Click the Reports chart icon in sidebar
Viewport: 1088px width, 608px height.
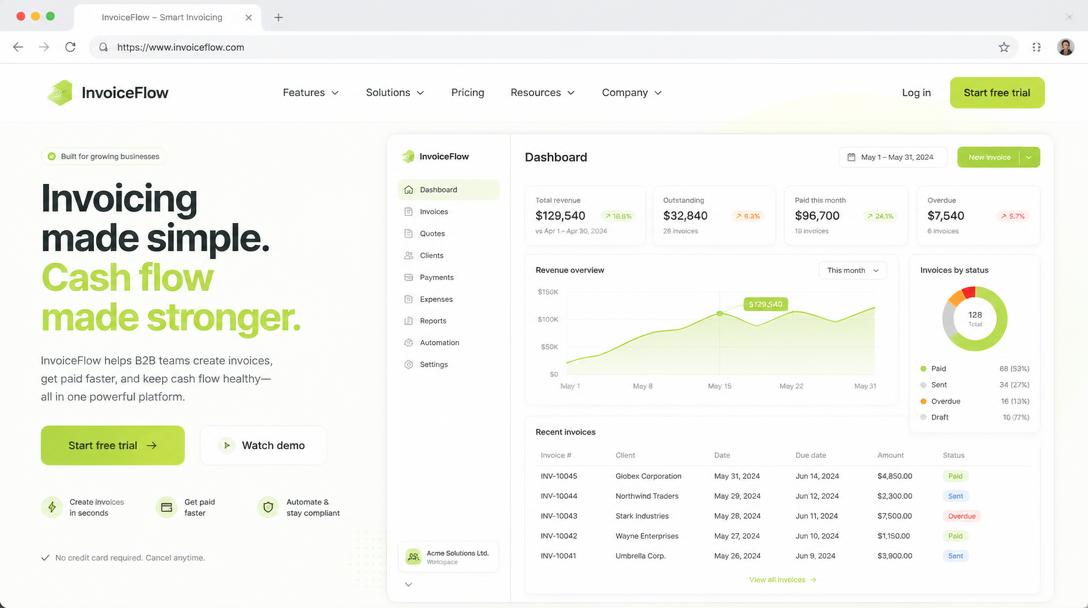[408, 321]
